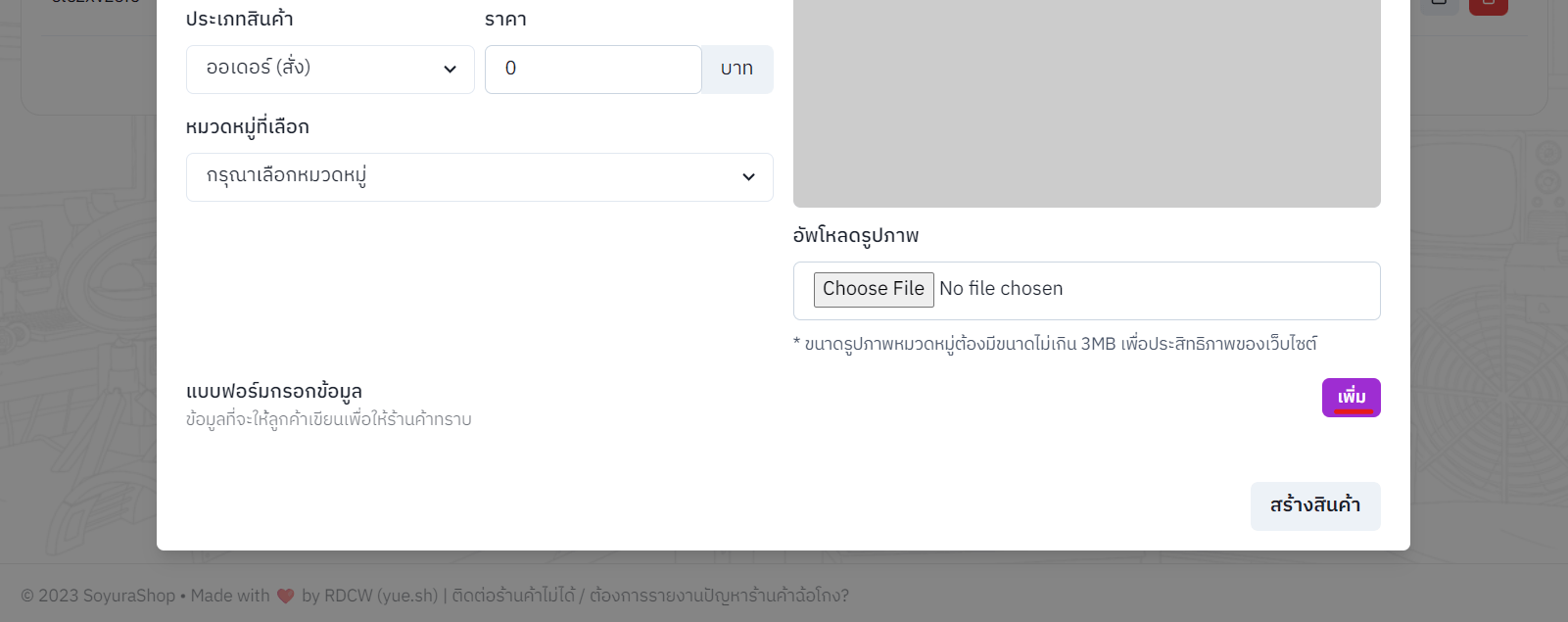Focus the ราคา price input field
This screenshot has width=1568, height=622.
[x=593, y=69]
